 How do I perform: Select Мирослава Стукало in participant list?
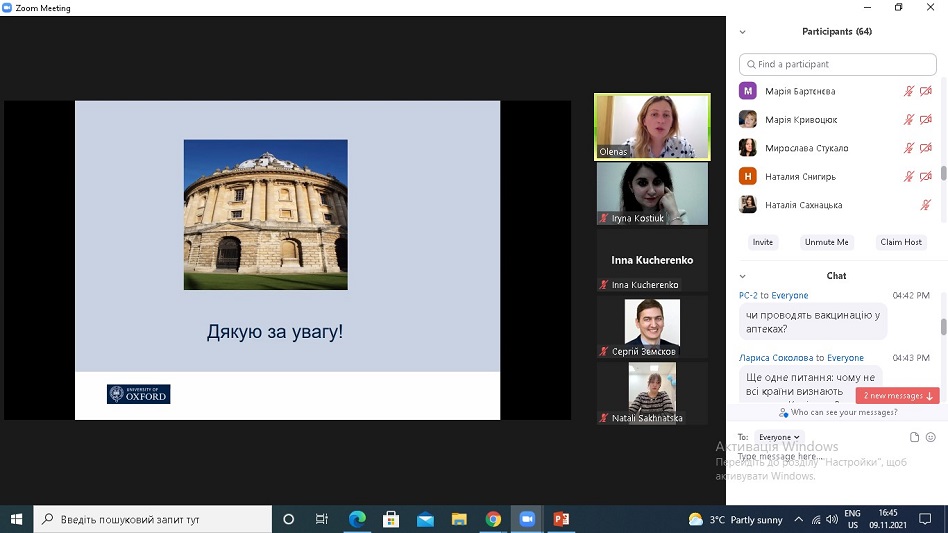coord(806,148)
